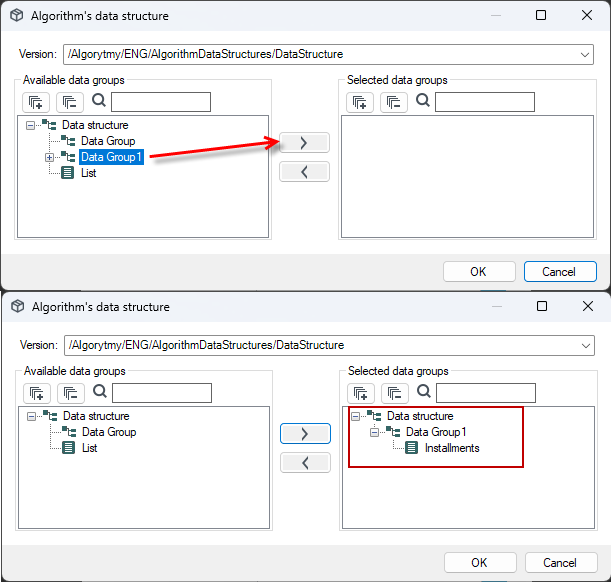Click search magnifier in bottom window's Available data groups

[x=100, y=391]
